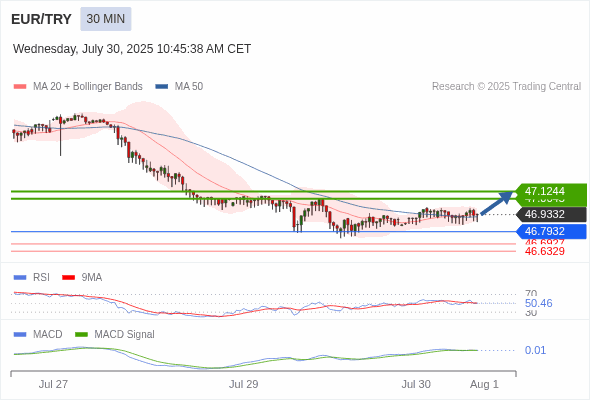The image size is (590, 400).
Task: Toggle the MACD blue legend marker
Action: (x=20, y=335)
